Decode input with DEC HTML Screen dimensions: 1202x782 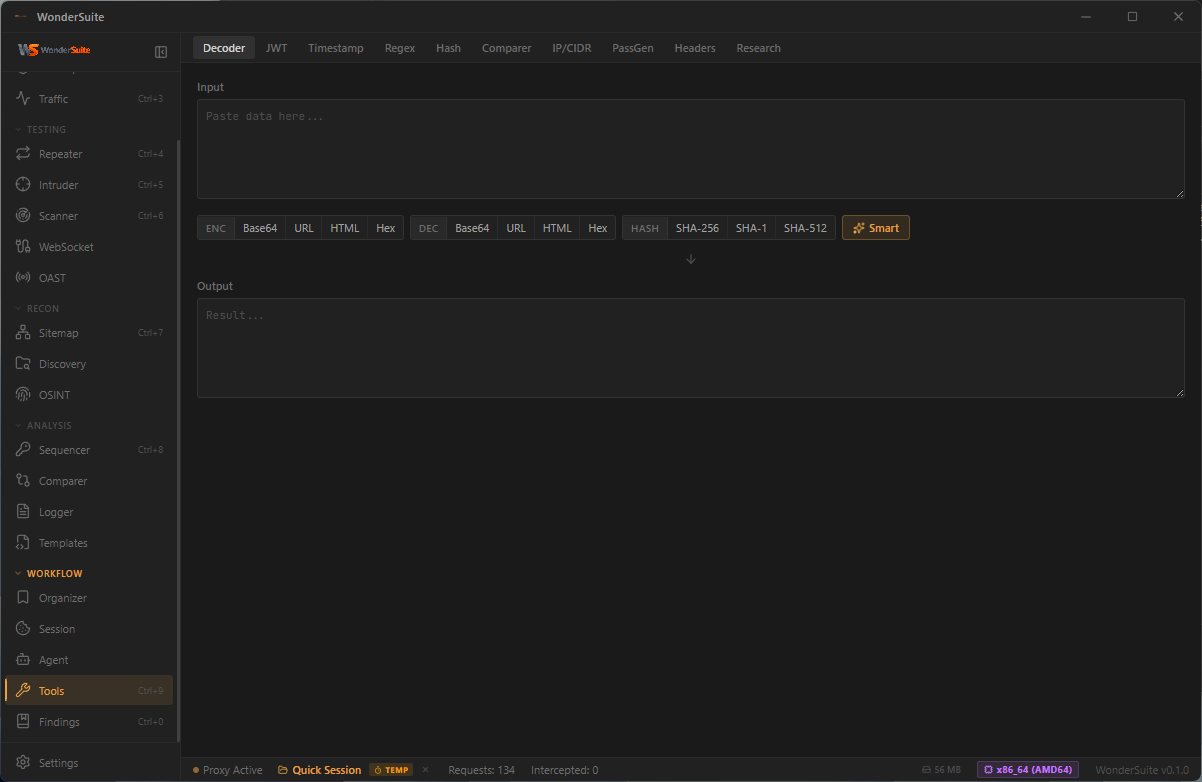(x=557, y=228)
